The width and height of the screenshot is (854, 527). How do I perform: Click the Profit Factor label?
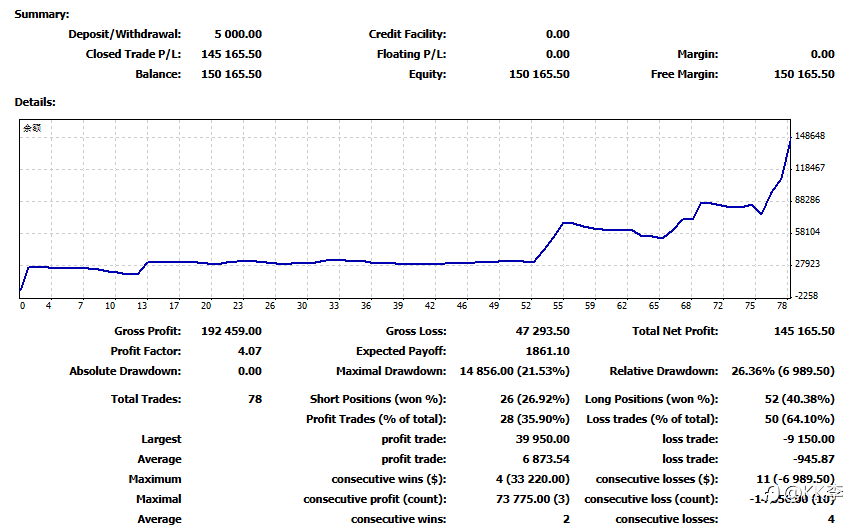coord(146,351)
